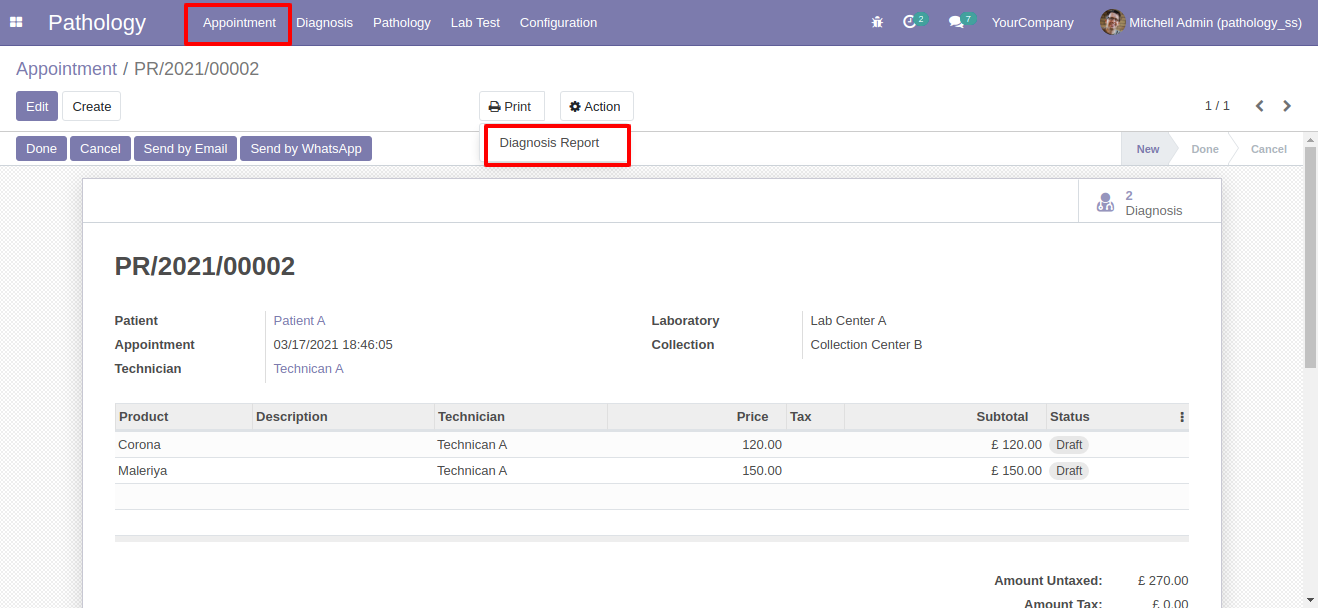
Task: Open the activities clock icon
Action: point(909,22)
